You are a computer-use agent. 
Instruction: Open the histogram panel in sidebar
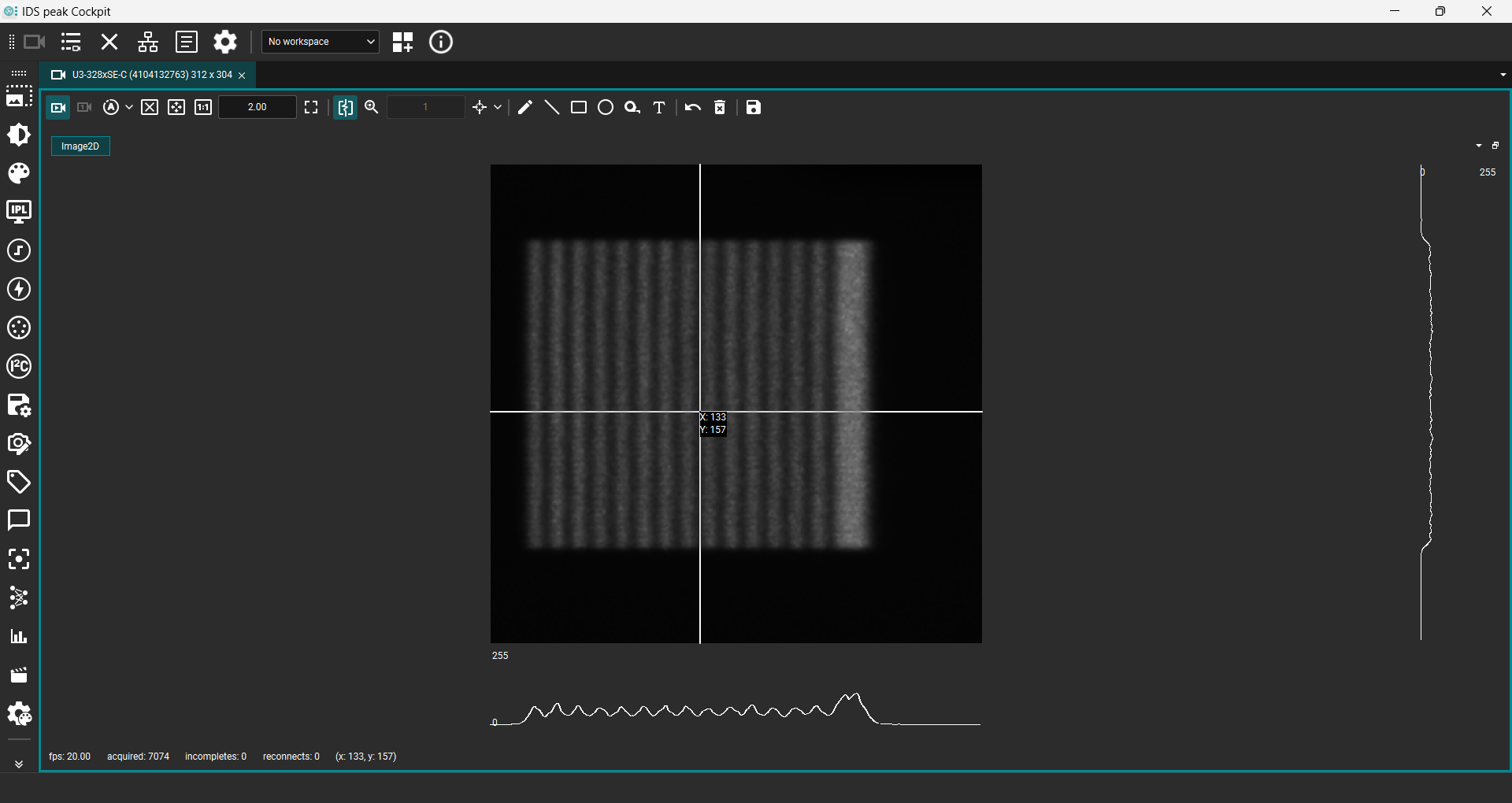19,637
